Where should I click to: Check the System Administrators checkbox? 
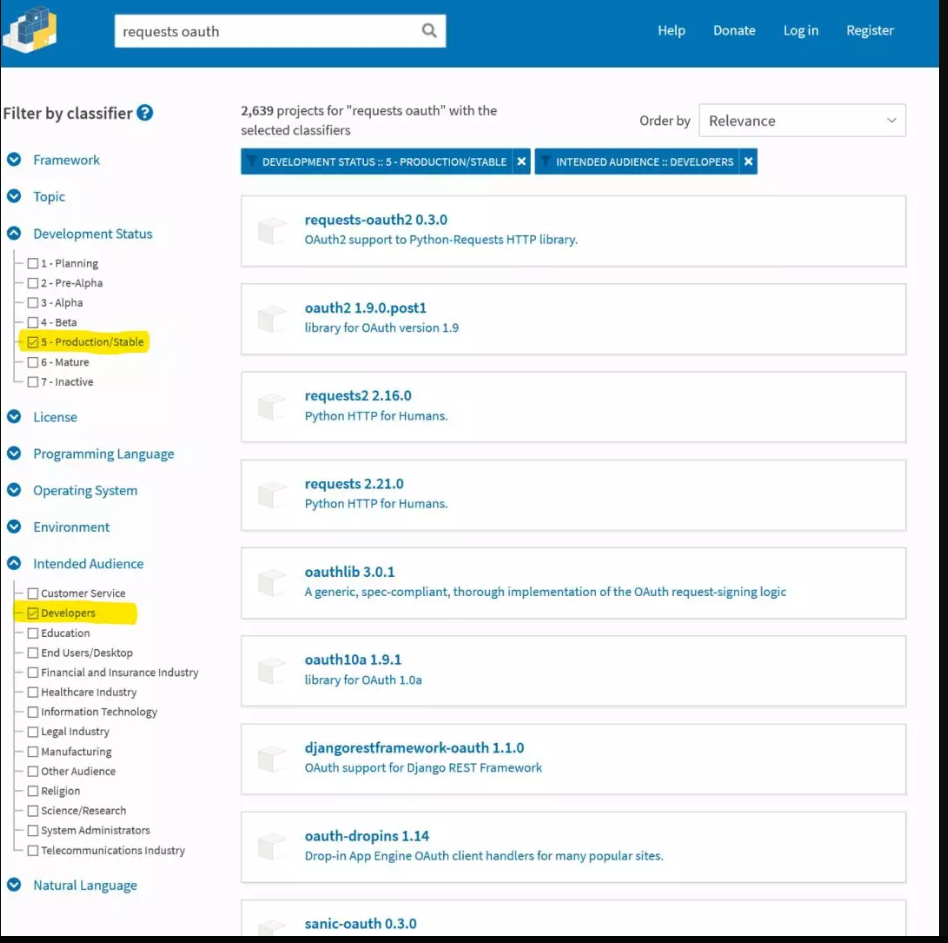click(33, 831)
